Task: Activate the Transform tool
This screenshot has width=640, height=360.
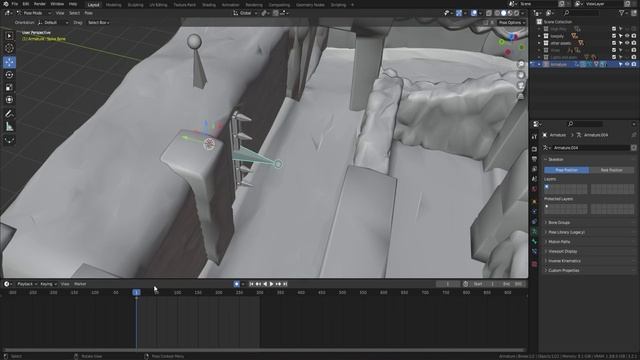Action: pyautogui.click(x=9, y=100)
